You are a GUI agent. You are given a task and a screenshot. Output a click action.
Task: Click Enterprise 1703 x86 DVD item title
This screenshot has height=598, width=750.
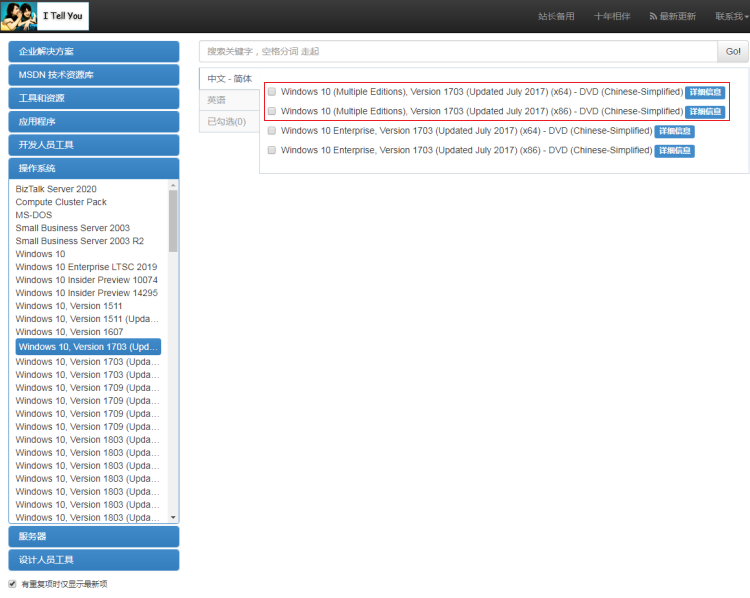(466, 150)
